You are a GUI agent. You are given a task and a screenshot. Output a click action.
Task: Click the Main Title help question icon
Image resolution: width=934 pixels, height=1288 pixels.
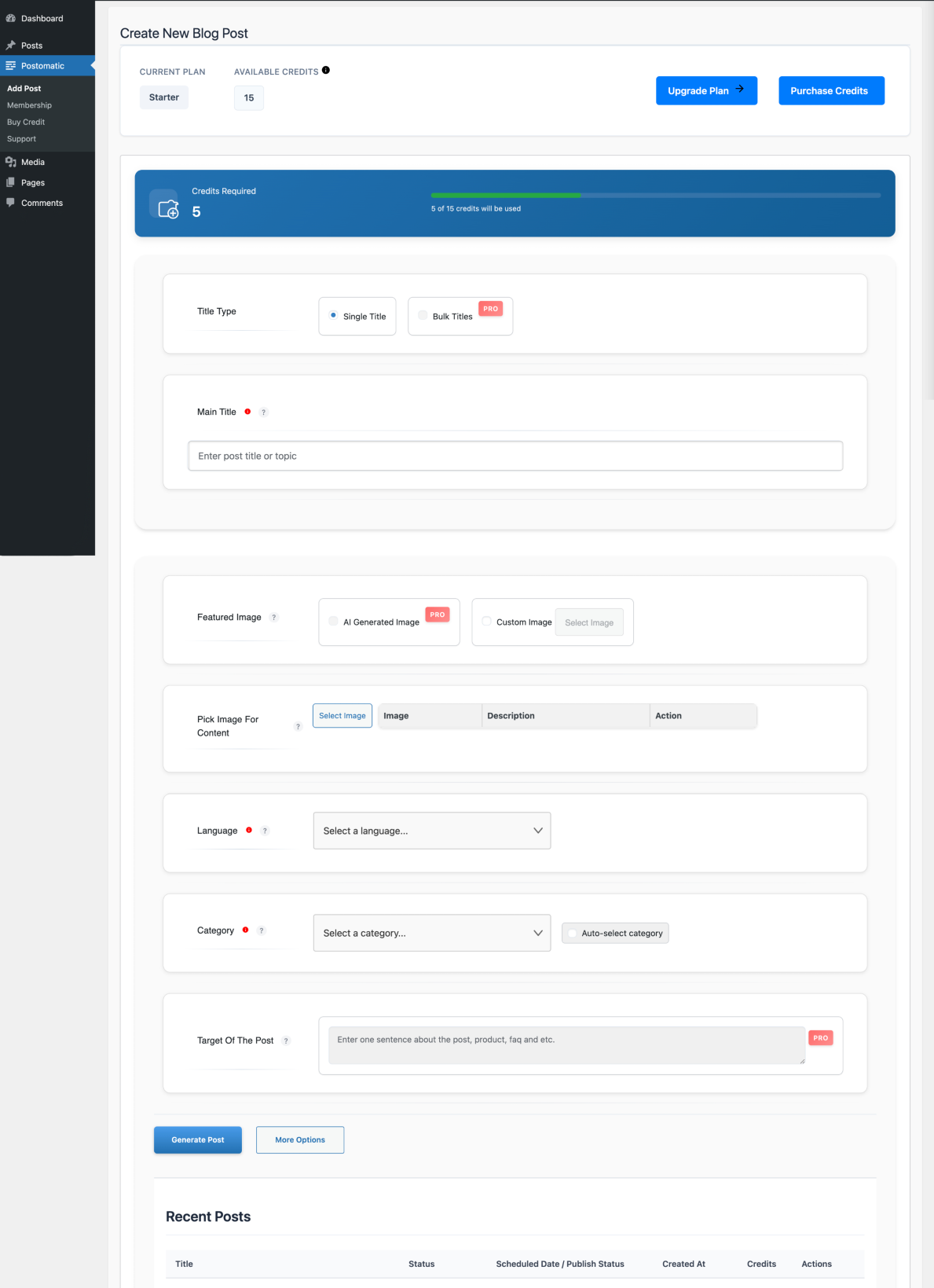[x=264, y=412]
